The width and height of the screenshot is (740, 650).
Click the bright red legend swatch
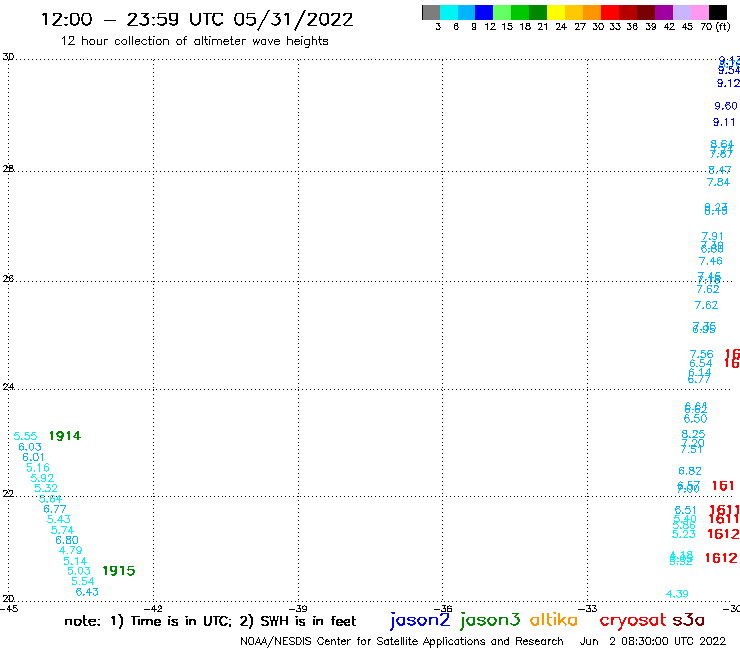click(610, 12)
